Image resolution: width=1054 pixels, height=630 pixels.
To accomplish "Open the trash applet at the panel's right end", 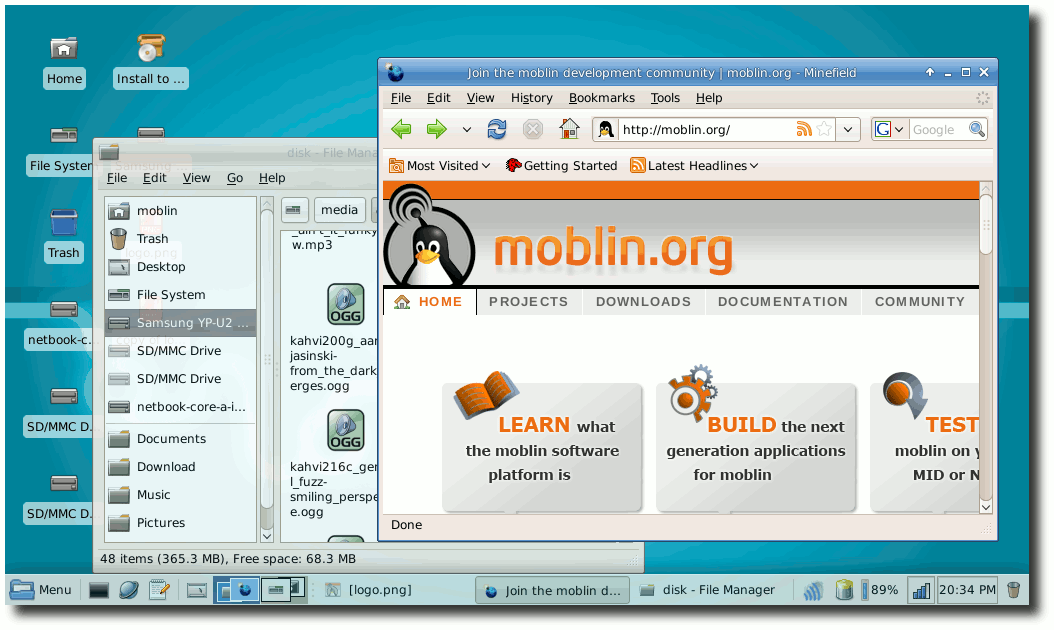I will [1013, 590].
